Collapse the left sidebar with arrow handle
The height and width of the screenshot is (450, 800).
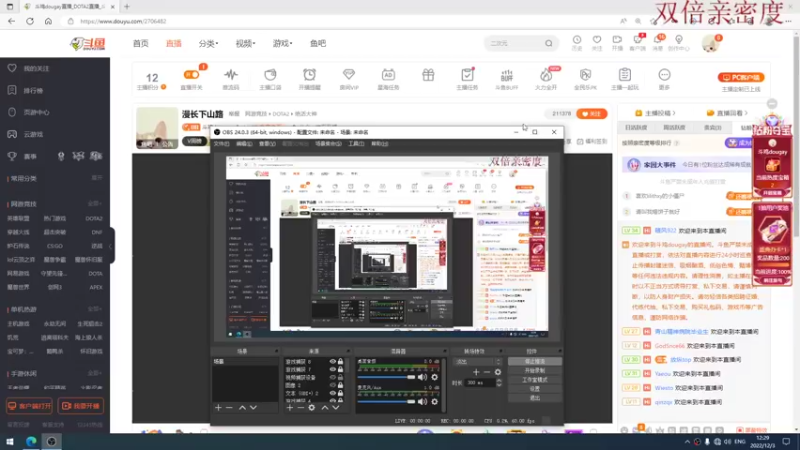point(111,246)
